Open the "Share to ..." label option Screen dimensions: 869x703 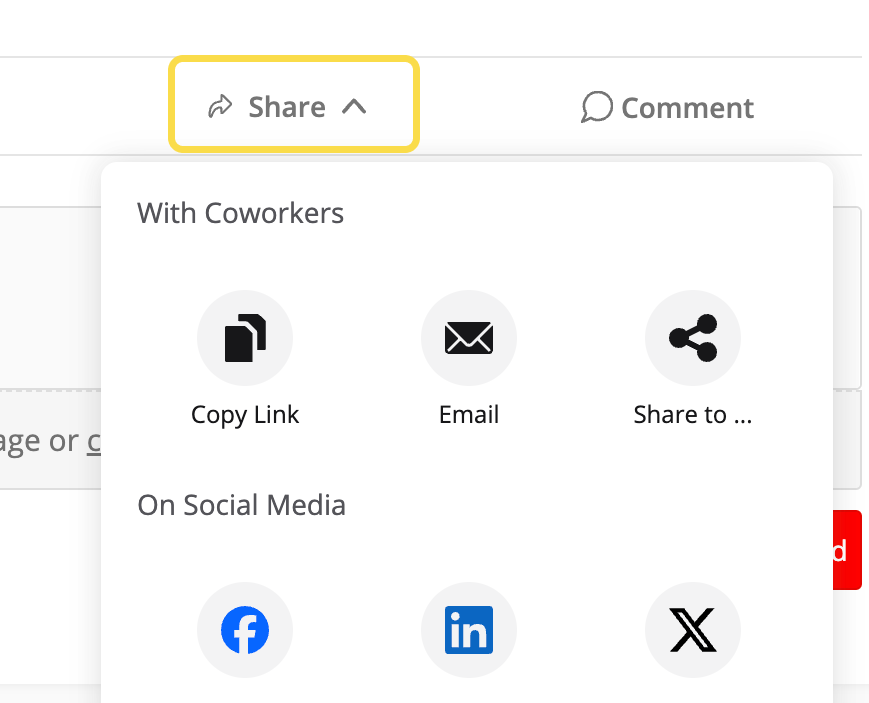click(693, 414)
